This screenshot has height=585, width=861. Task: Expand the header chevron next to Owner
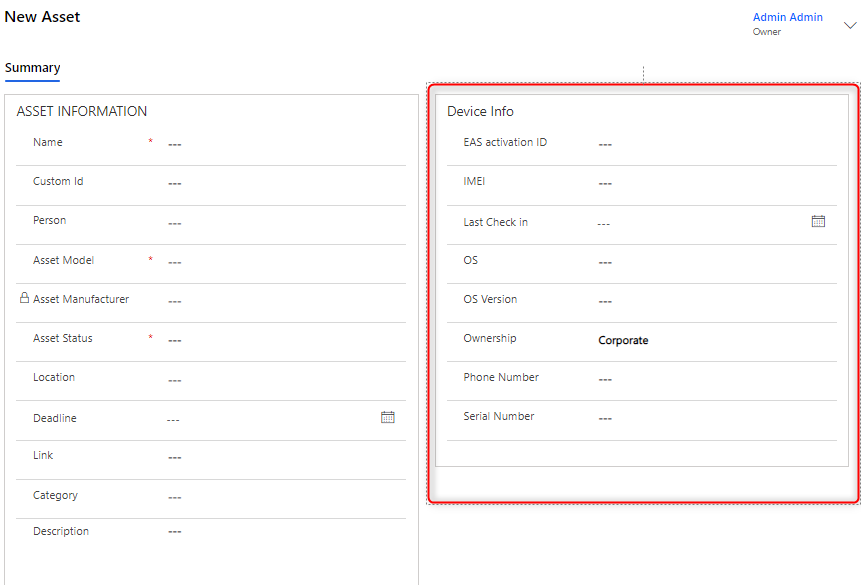pos(850,25)
